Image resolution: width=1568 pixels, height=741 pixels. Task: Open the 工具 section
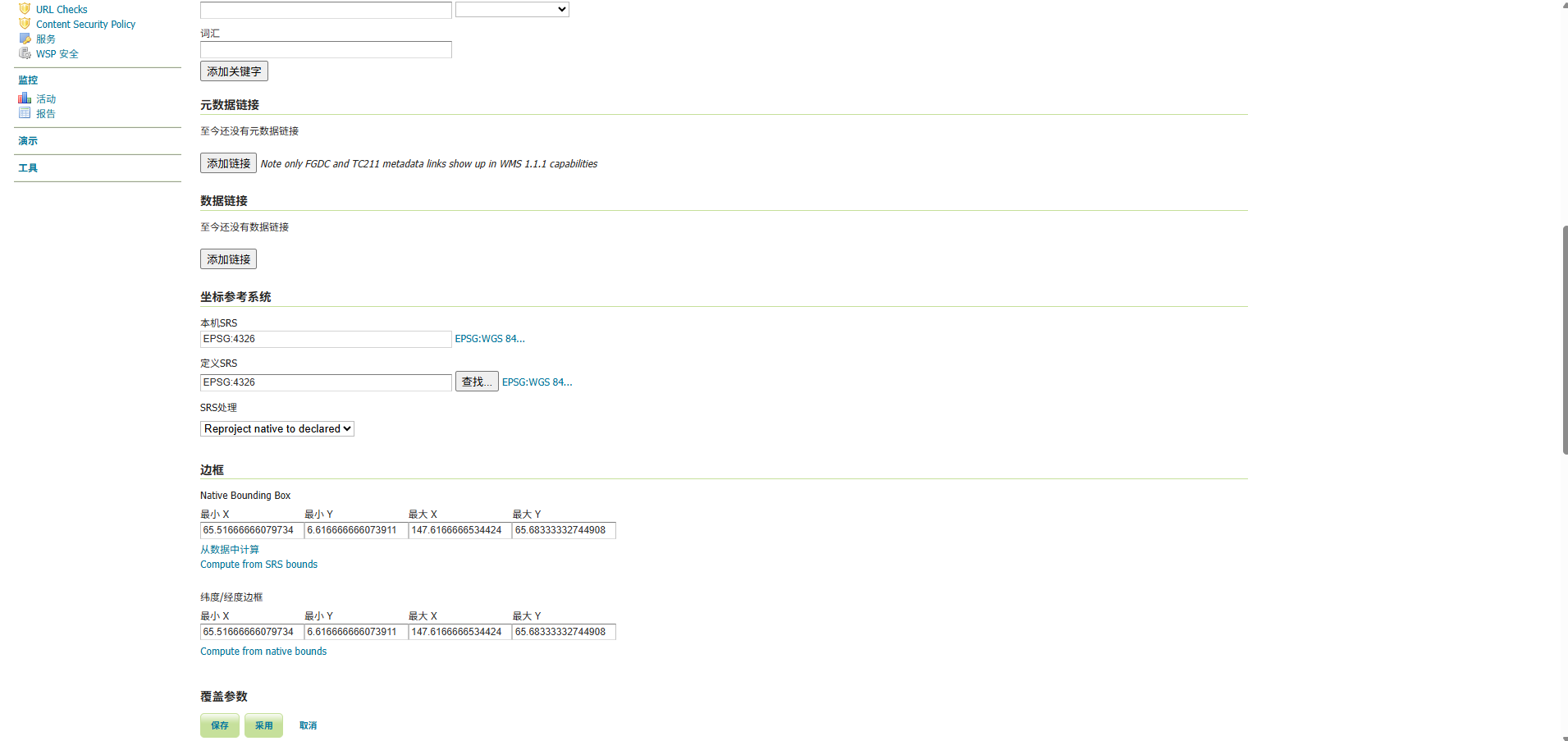27,167
